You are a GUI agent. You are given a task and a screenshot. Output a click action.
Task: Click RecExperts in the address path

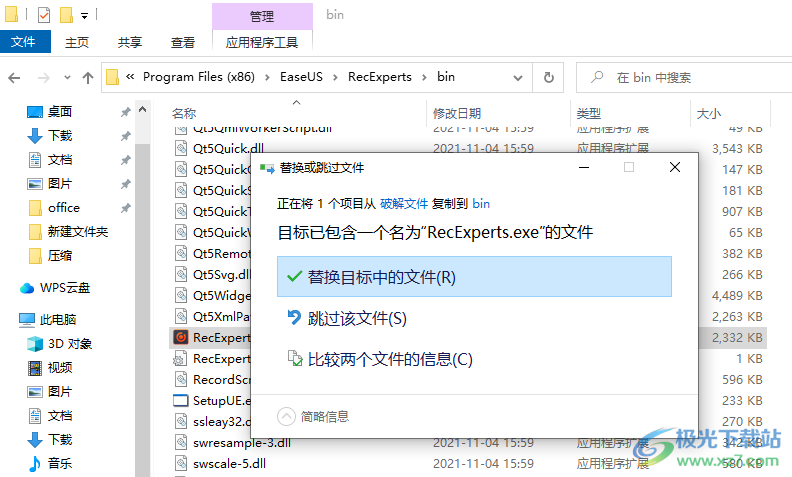pyautogui.click(x=380, y=77)
